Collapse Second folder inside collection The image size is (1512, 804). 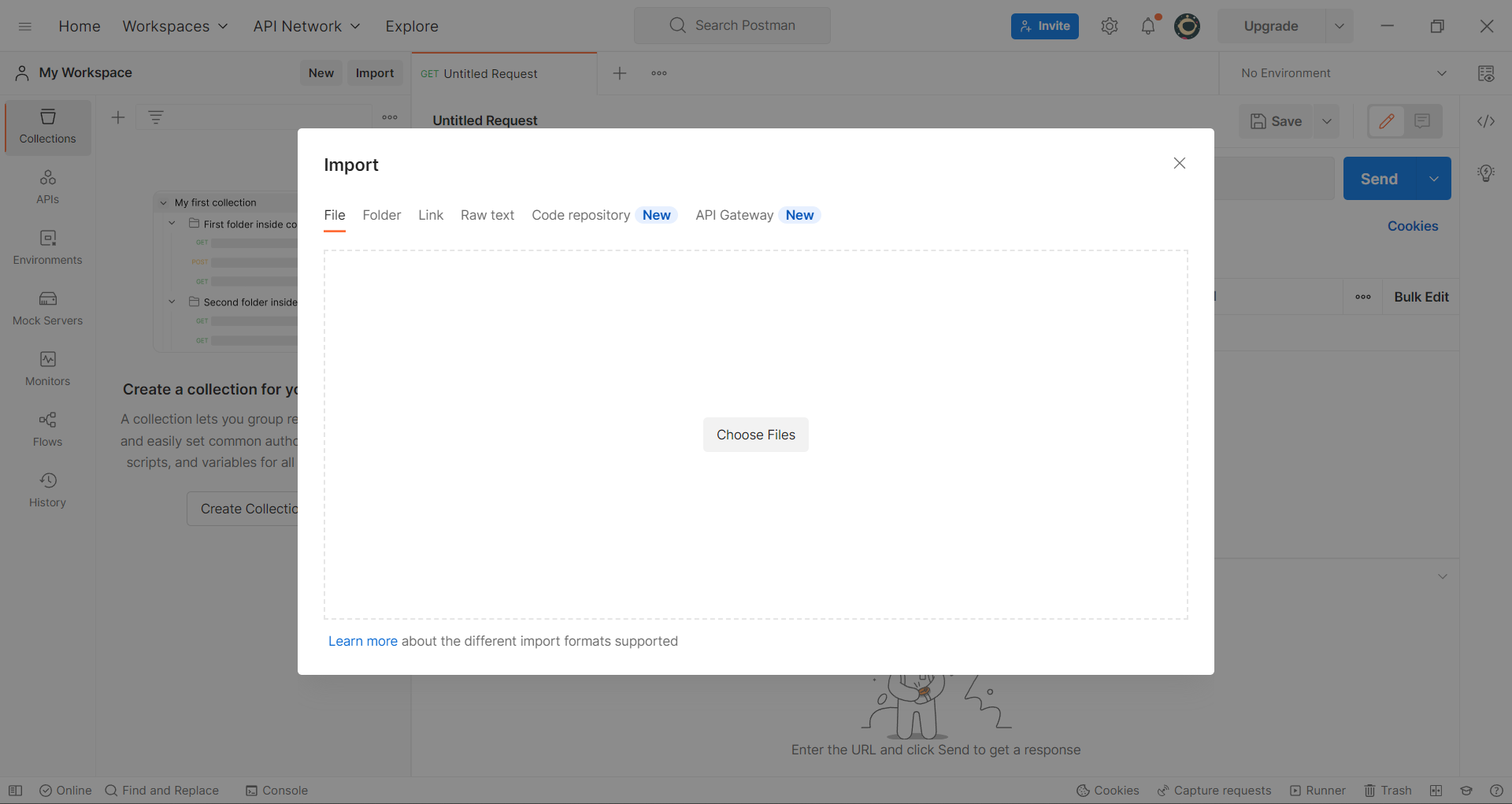tap(172, 302)
